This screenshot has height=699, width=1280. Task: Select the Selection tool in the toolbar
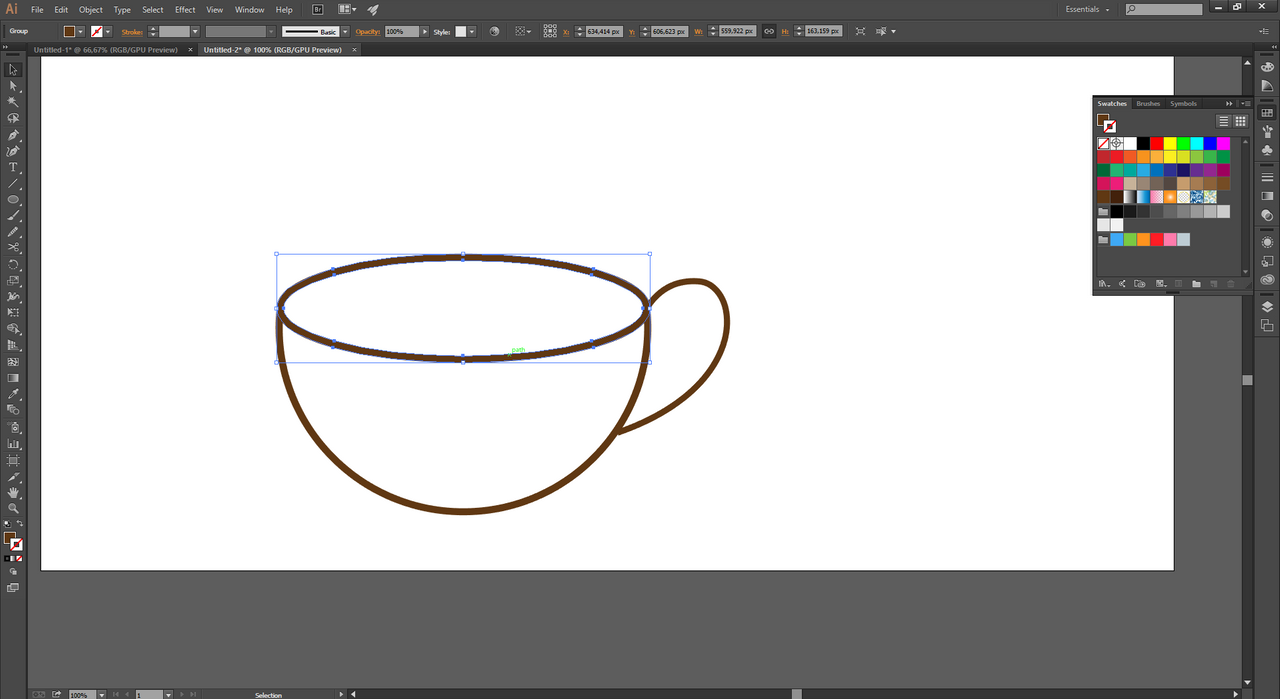tap(13, 70)
